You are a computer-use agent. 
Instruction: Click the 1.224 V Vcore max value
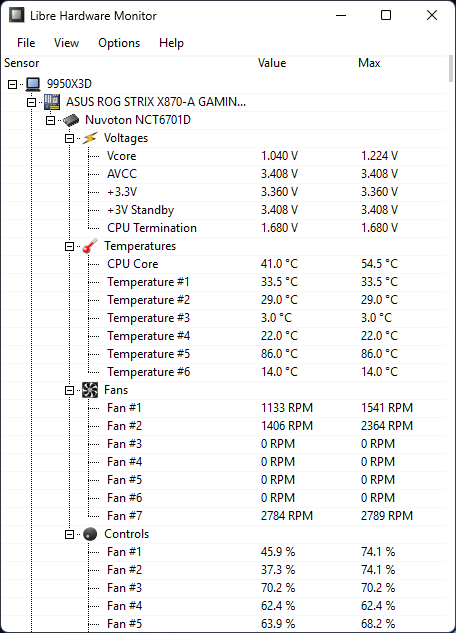[x=379, y=156]
